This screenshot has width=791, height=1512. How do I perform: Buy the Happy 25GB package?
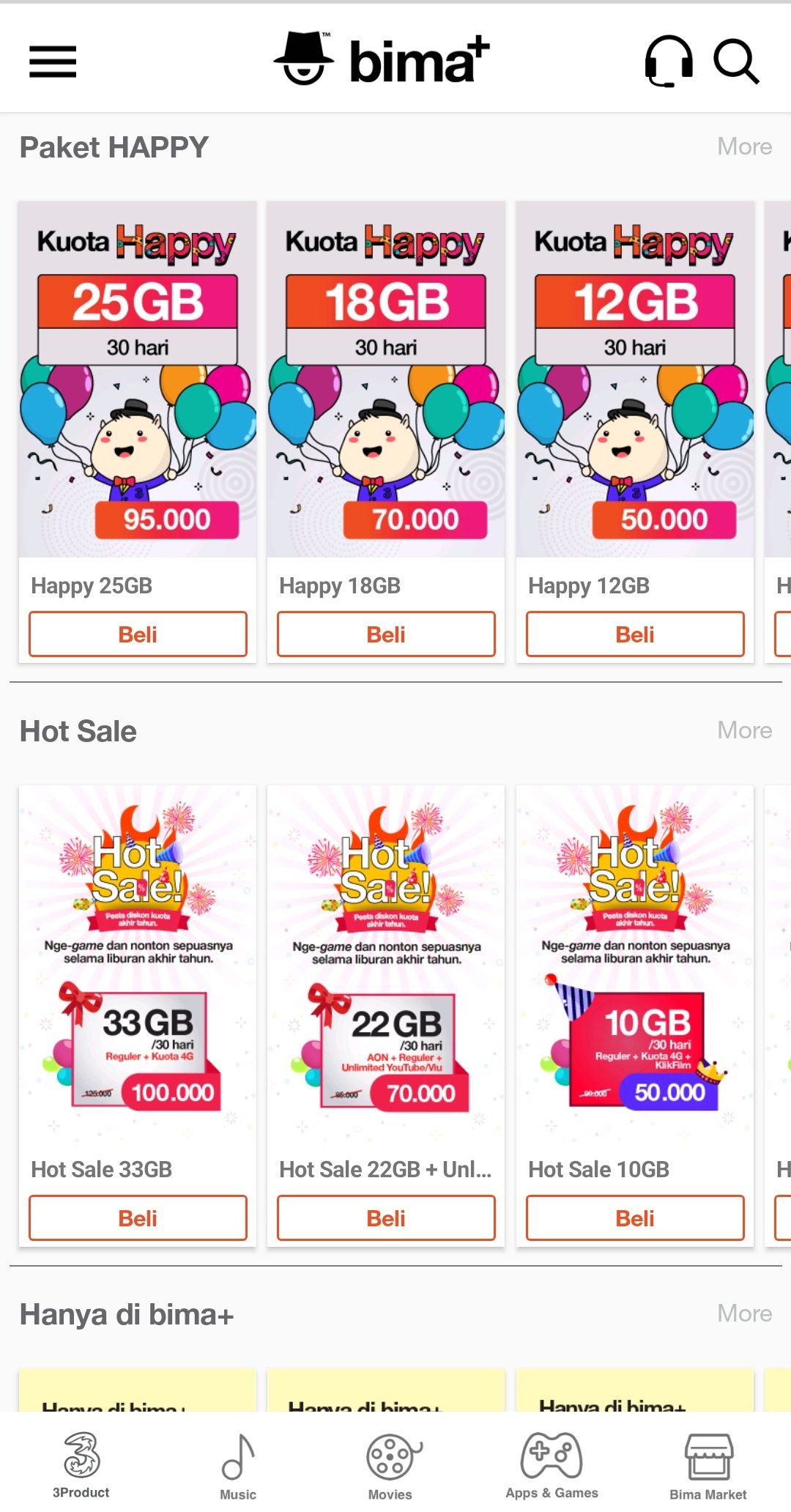click(x=138, y=634)
